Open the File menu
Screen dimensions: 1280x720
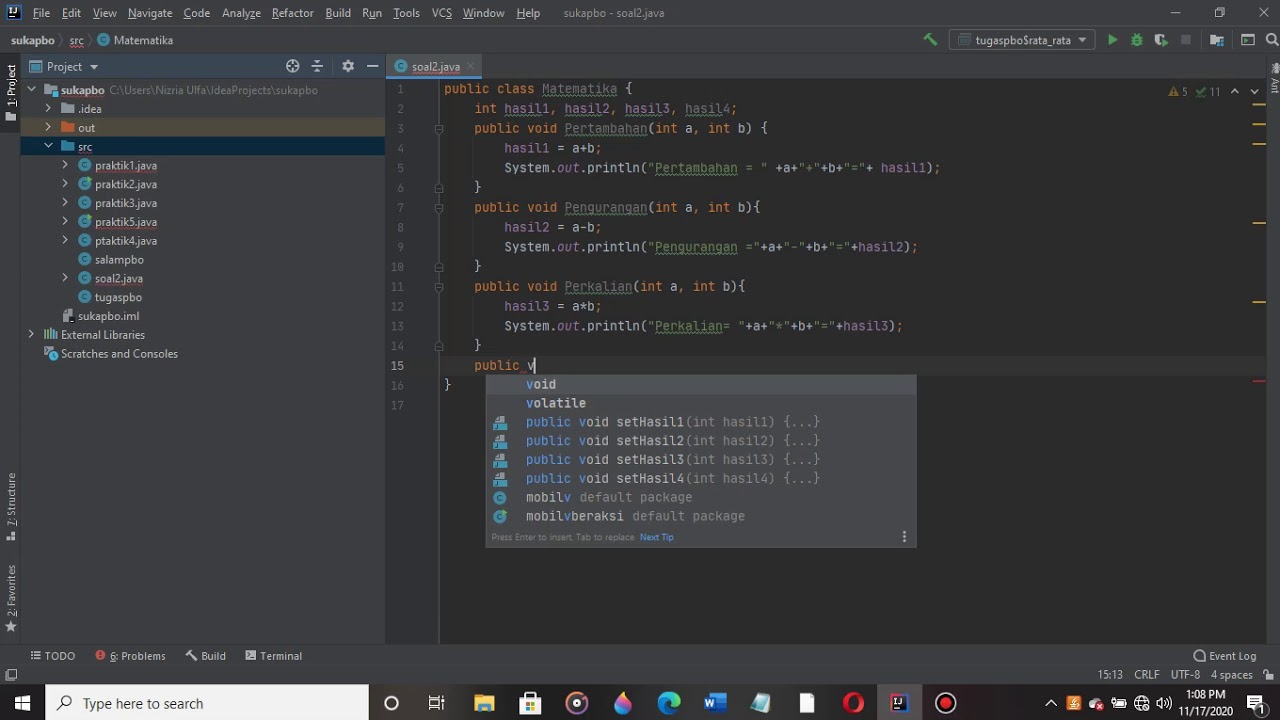click(41, 13)
